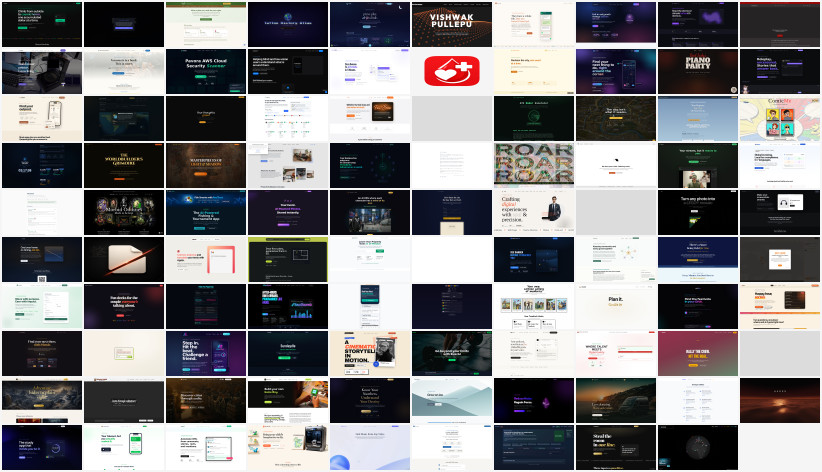Open 'Step in. Hit the beat.' thumbnail

click(206, 353)
